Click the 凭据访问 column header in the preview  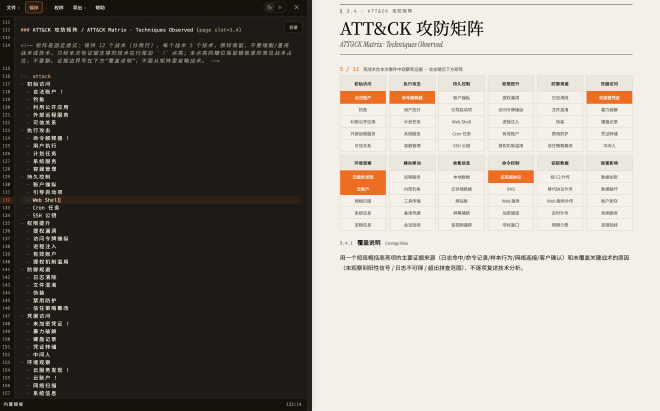click(x=609, y=84)
